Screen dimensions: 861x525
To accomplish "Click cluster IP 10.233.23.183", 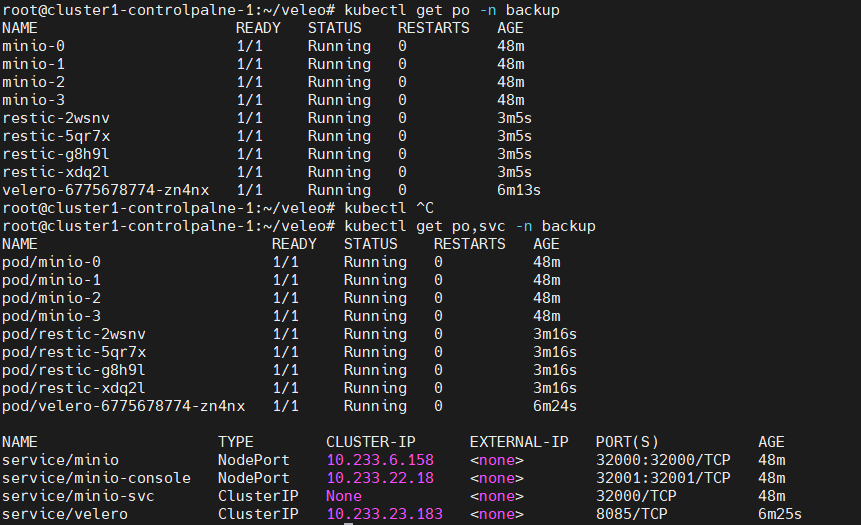I will (384, 514).
